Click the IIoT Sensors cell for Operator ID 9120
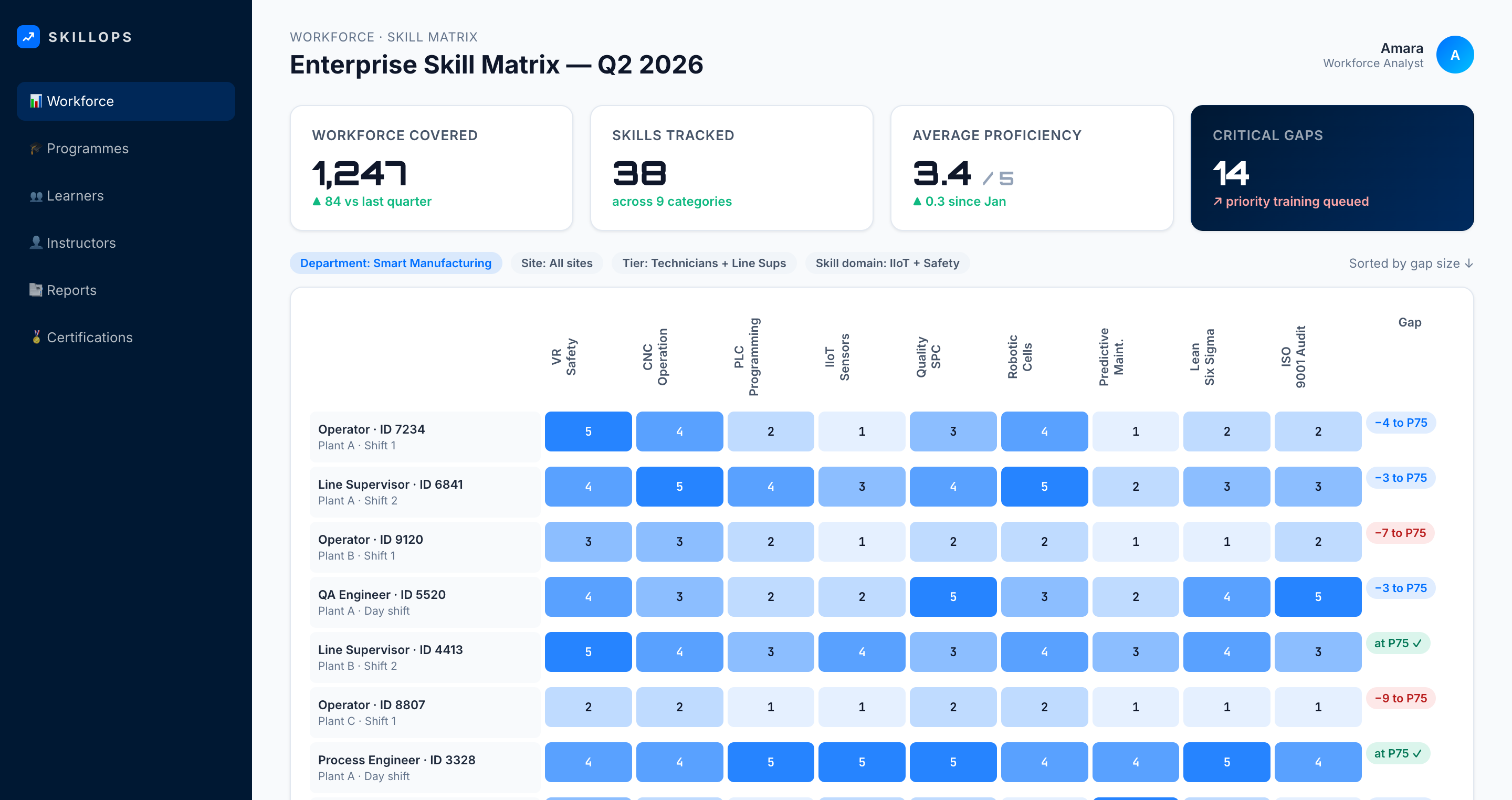1512x800 pixels. 862,542
